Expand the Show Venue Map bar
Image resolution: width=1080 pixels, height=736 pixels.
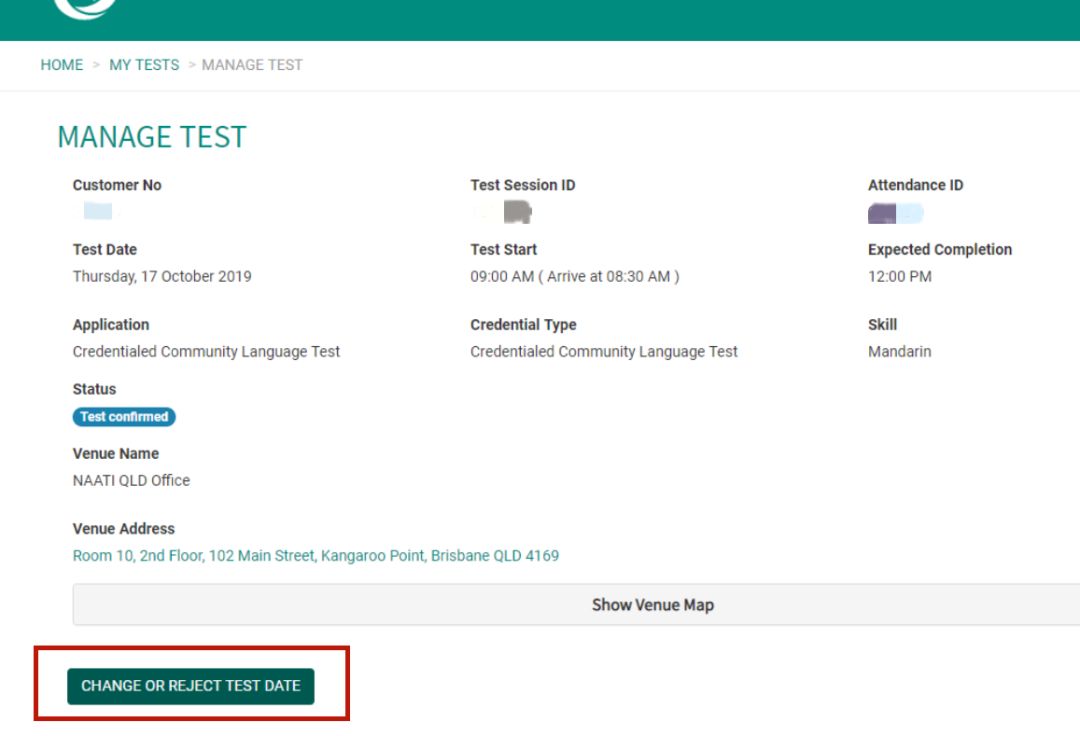tap(576, 604)
